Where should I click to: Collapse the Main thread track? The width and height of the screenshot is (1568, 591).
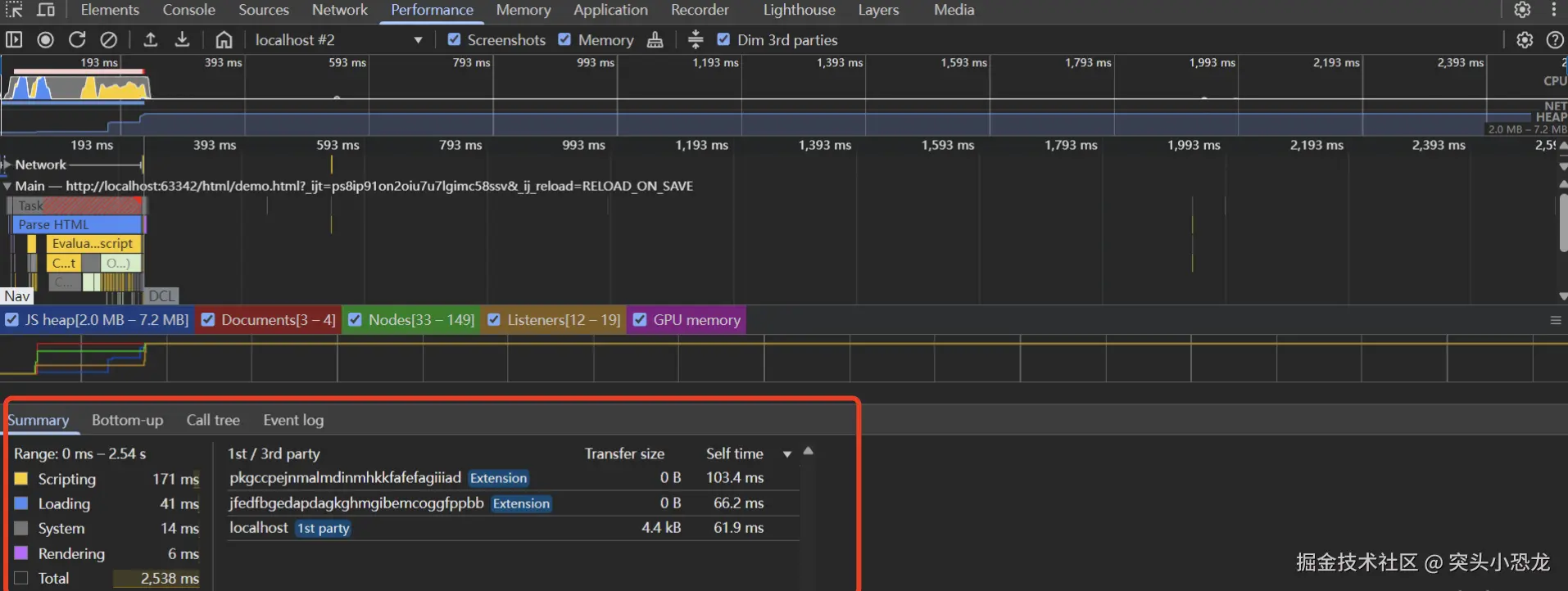pyautogui.click(x=7, y=186)
